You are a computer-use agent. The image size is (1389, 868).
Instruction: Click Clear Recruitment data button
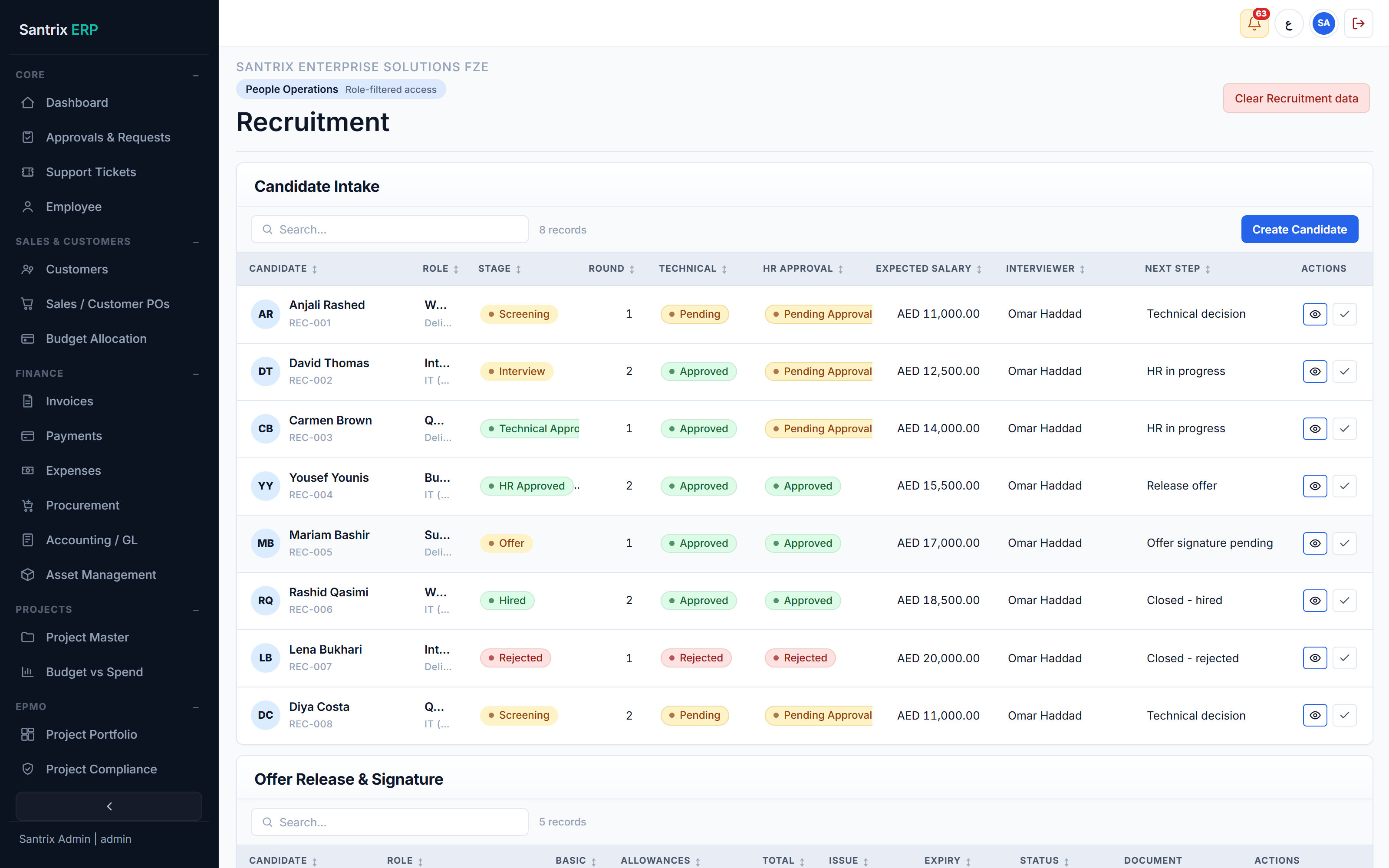[x=1296, y=98]
